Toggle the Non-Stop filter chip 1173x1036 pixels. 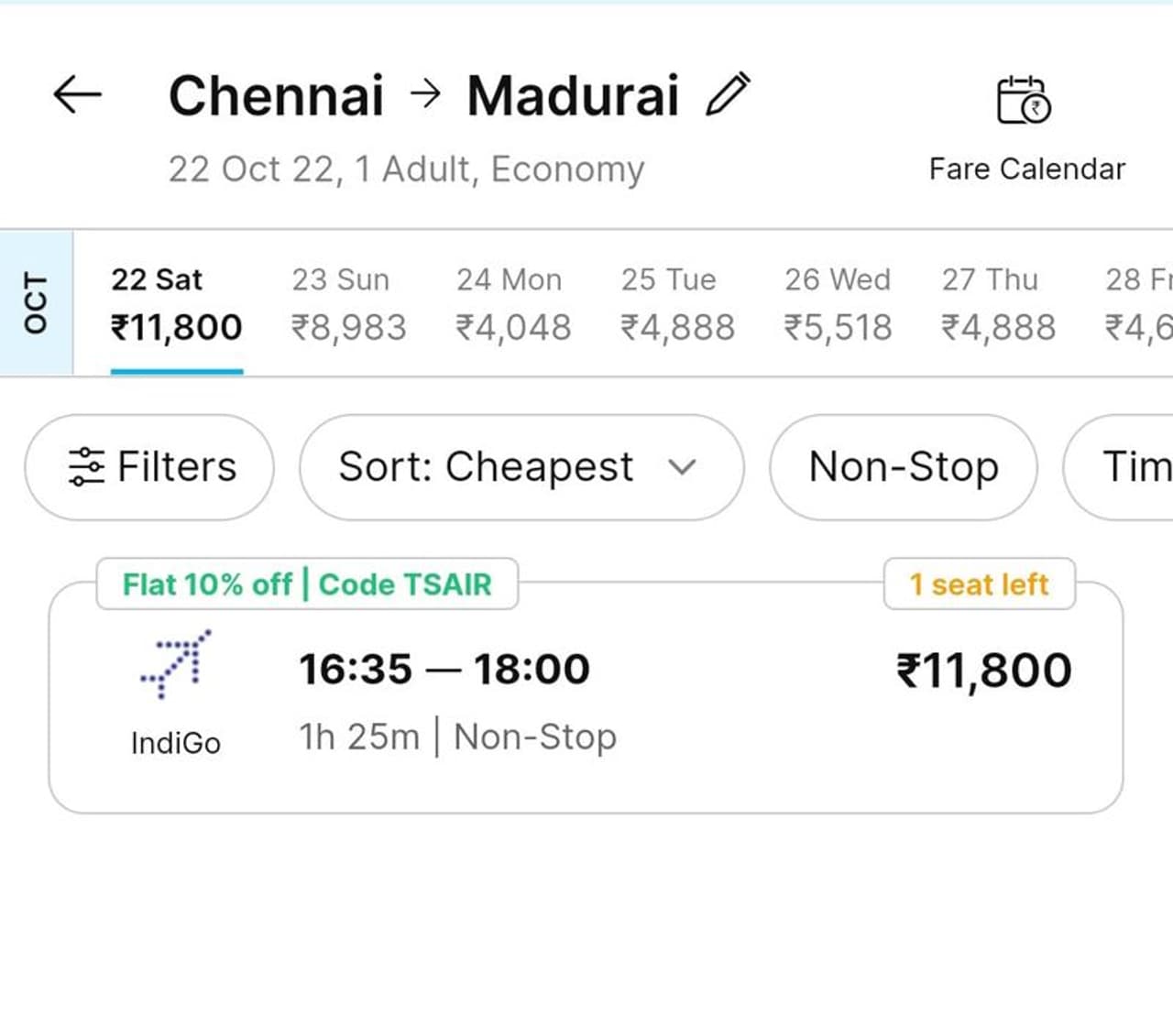coord(904,467)
